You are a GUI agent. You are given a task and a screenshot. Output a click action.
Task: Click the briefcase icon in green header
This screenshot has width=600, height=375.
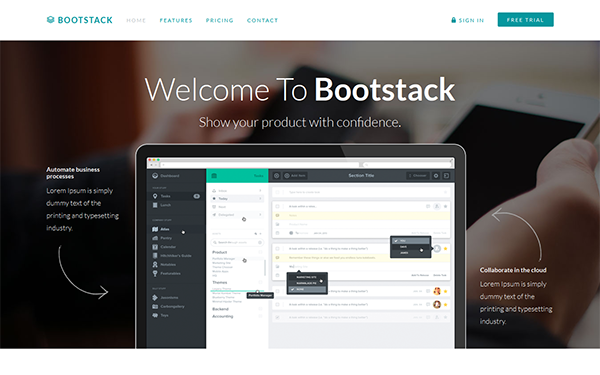(x=214, y=176)
